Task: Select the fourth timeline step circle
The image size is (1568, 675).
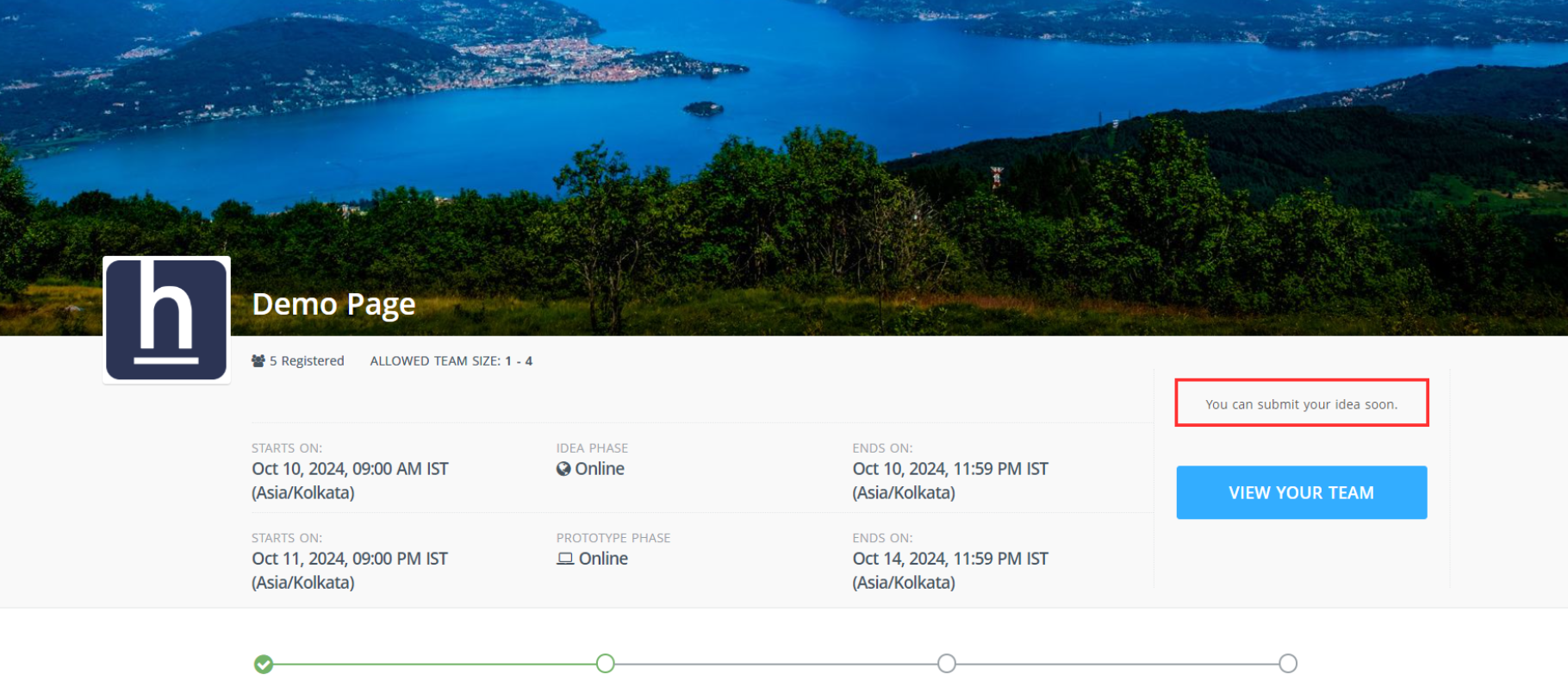Action: point(1288,663)
